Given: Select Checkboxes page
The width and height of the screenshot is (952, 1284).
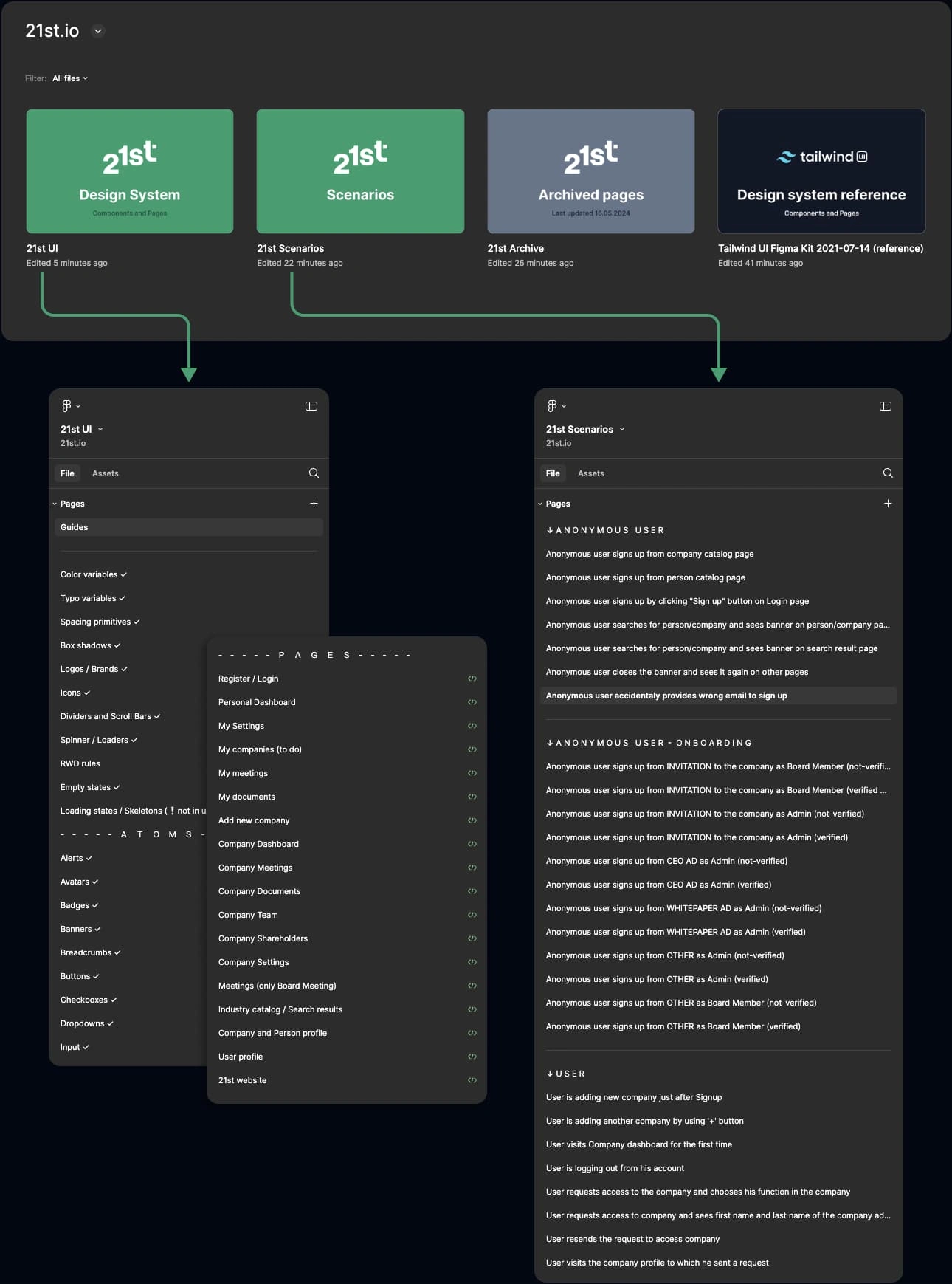Looking at the screenshot, I should [89, 1000].
